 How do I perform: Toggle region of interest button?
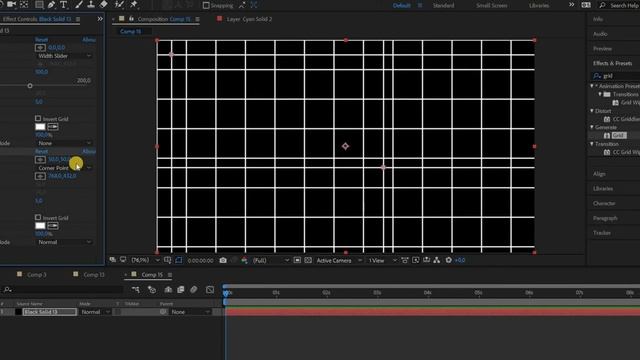pos(297,260)
